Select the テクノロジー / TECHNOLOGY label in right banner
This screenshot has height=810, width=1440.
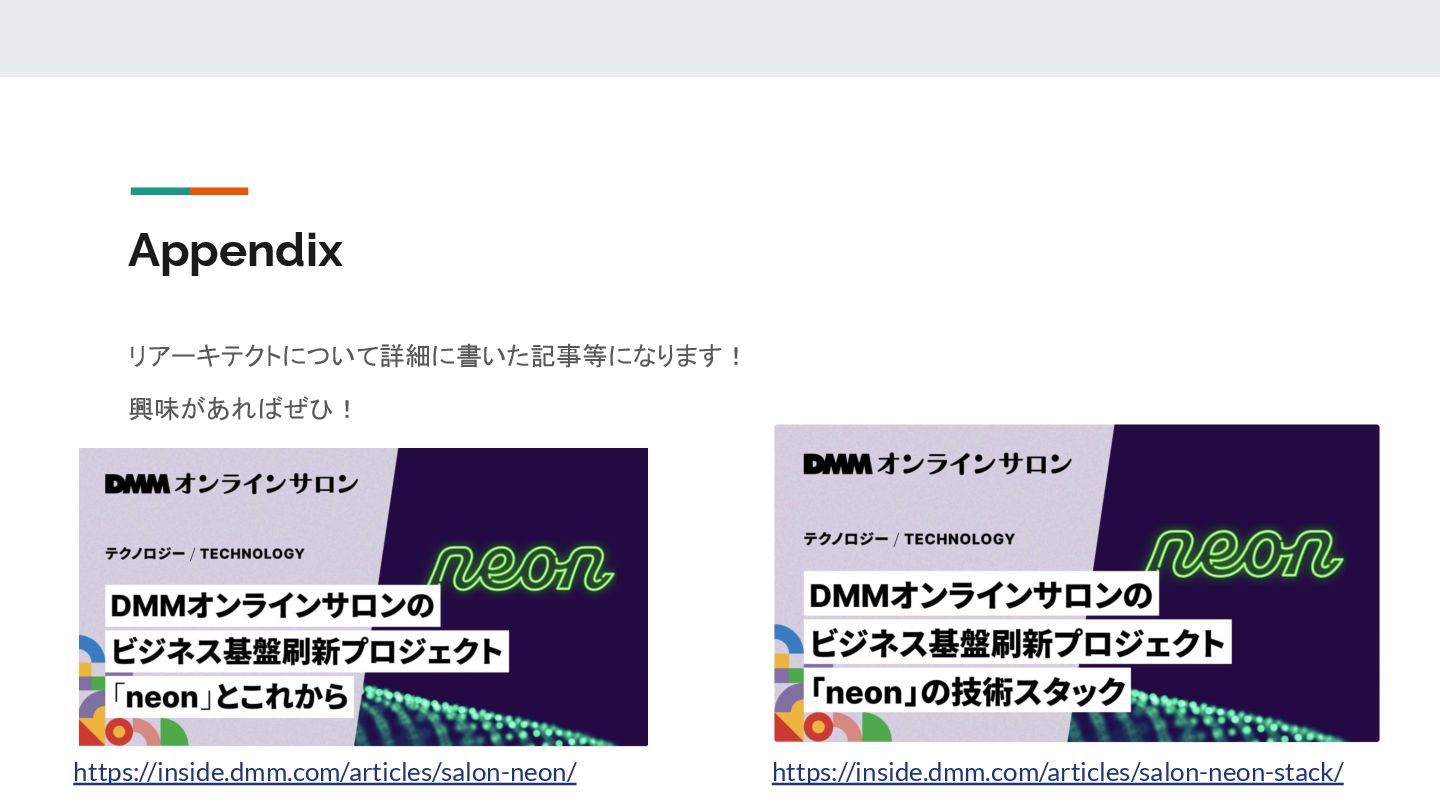909,539
